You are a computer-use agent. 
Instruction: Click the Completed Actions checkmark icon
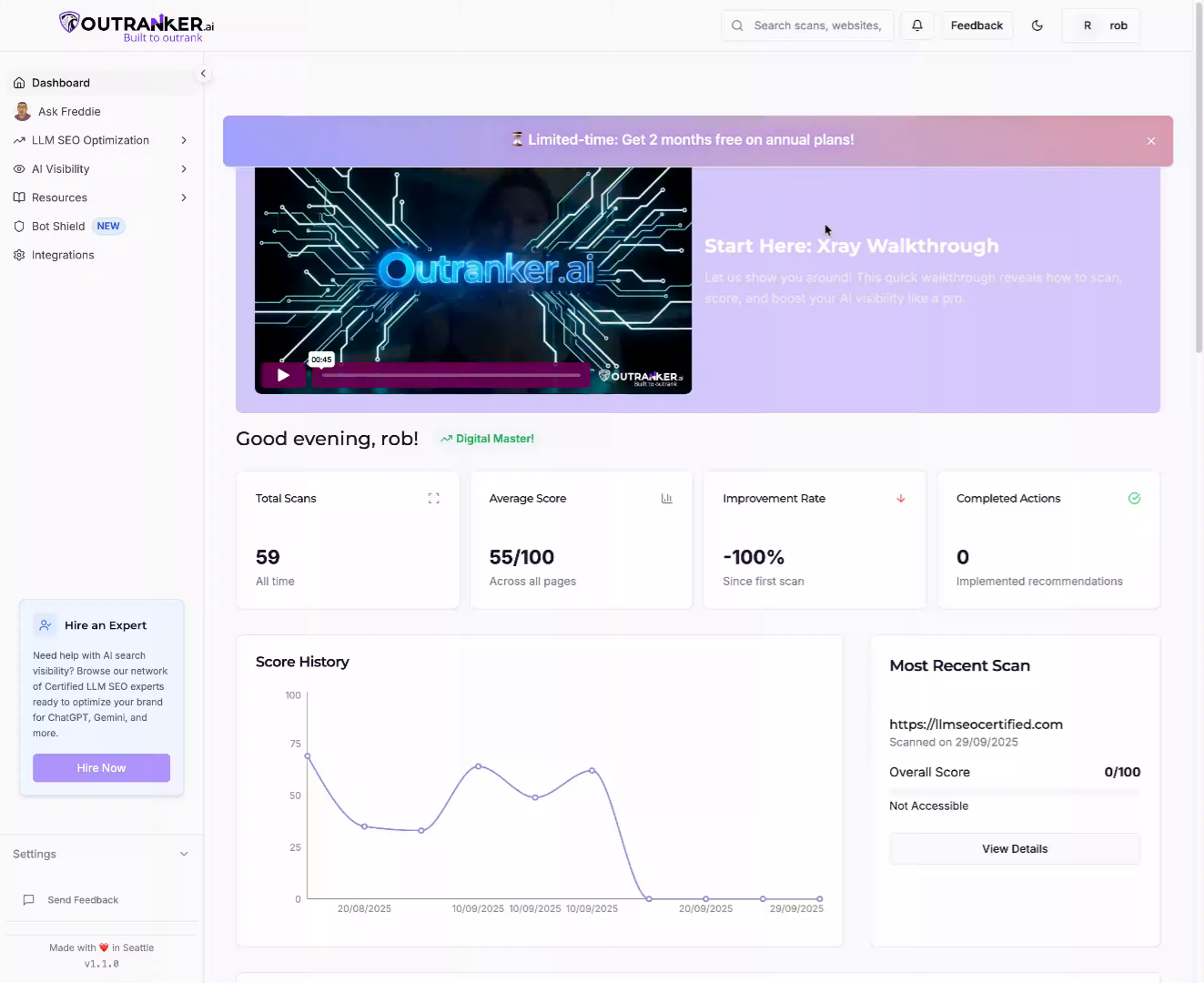pos(1135,499)
